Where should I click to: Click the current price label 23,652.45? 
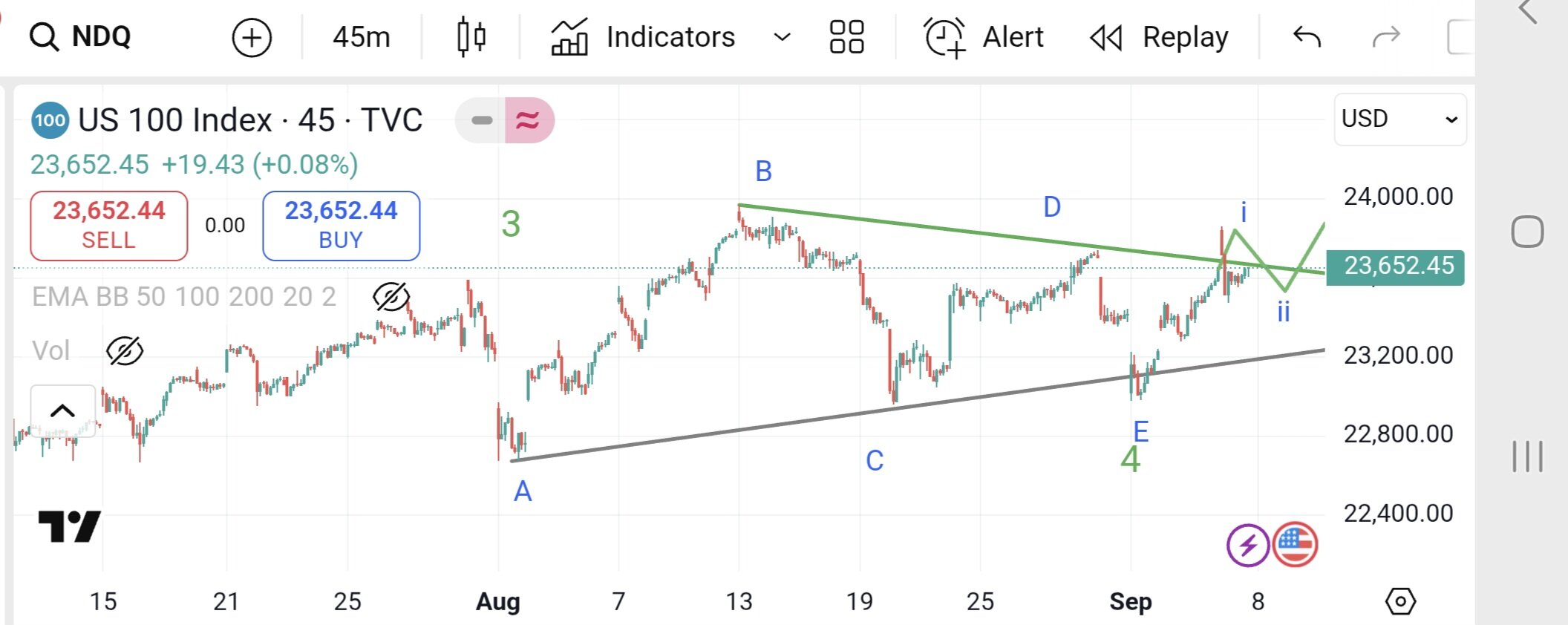click(1395, 266)
